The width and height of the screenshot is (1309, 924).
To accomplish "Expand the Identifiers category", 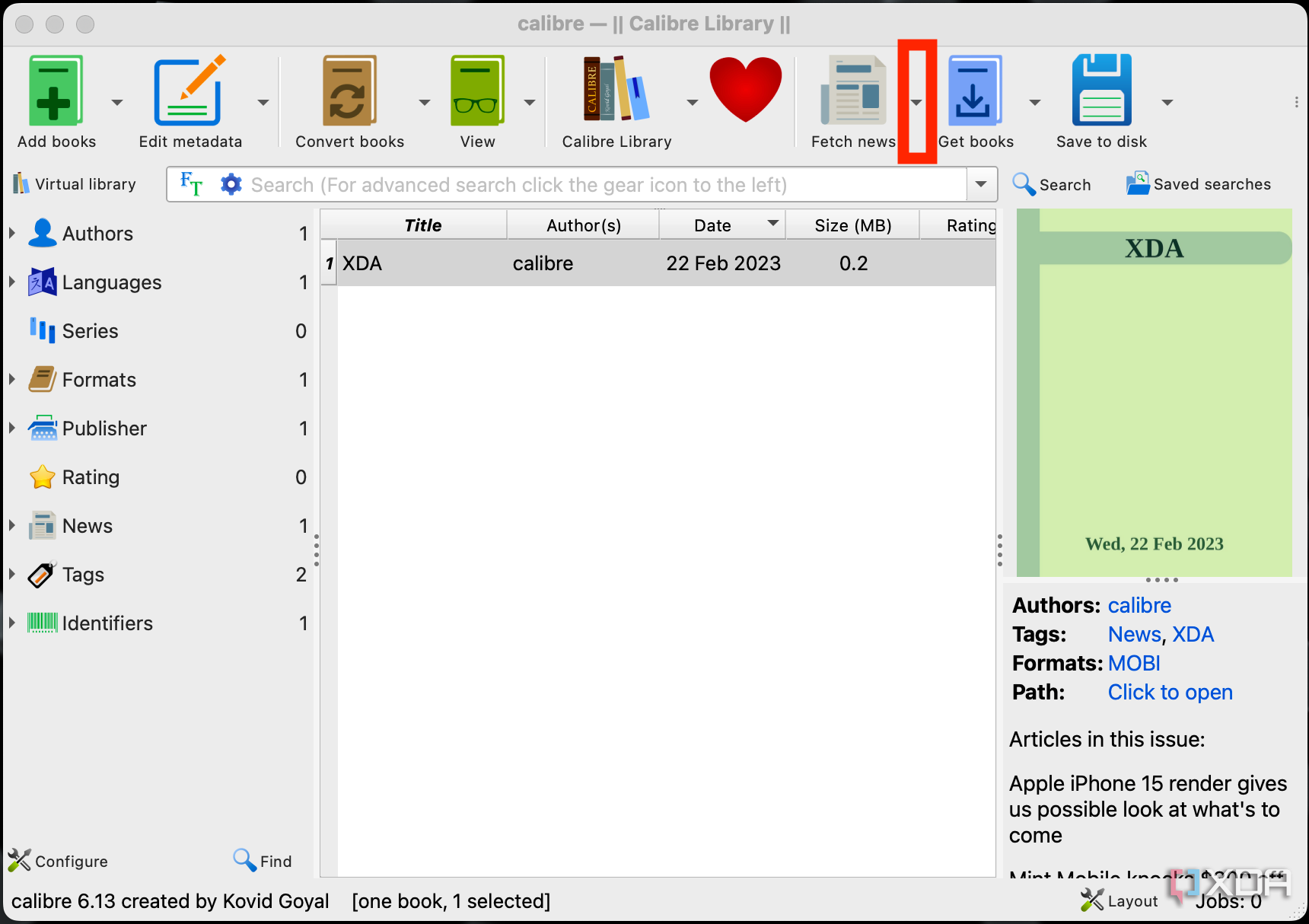I will click(12, 623).
